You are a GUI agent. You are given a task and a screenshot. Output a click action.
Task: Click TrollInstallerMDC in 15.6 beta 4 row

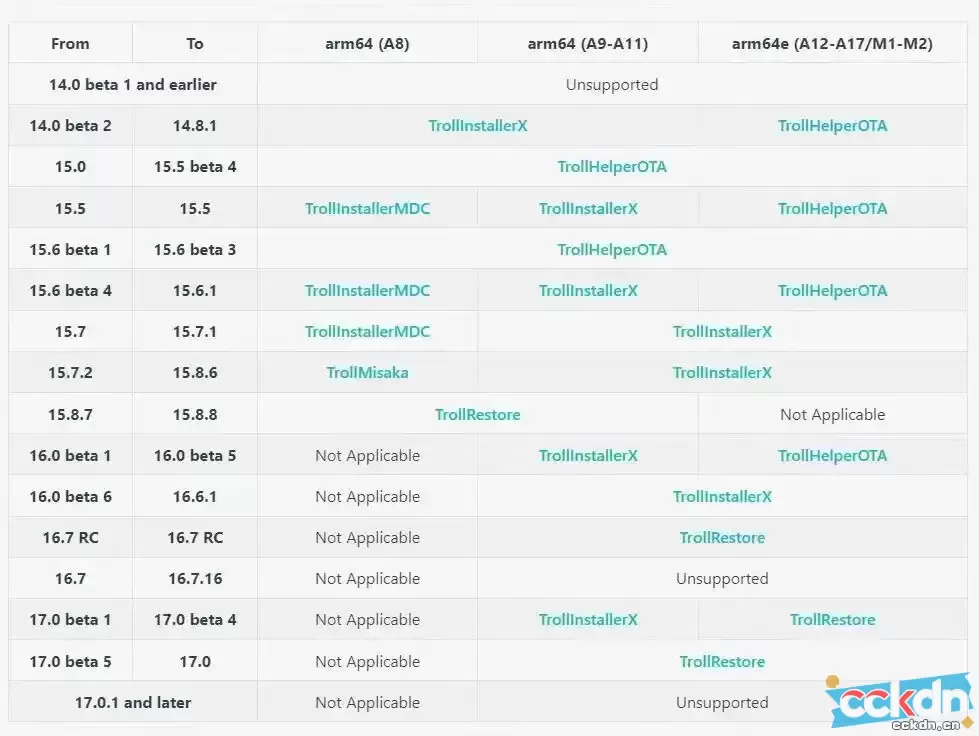(x=367, y=290)
